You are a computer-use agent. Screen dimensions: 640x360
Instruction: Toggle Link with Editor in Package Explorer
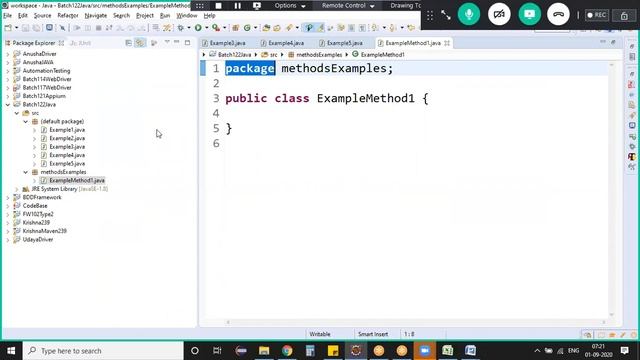click(140, 43)
